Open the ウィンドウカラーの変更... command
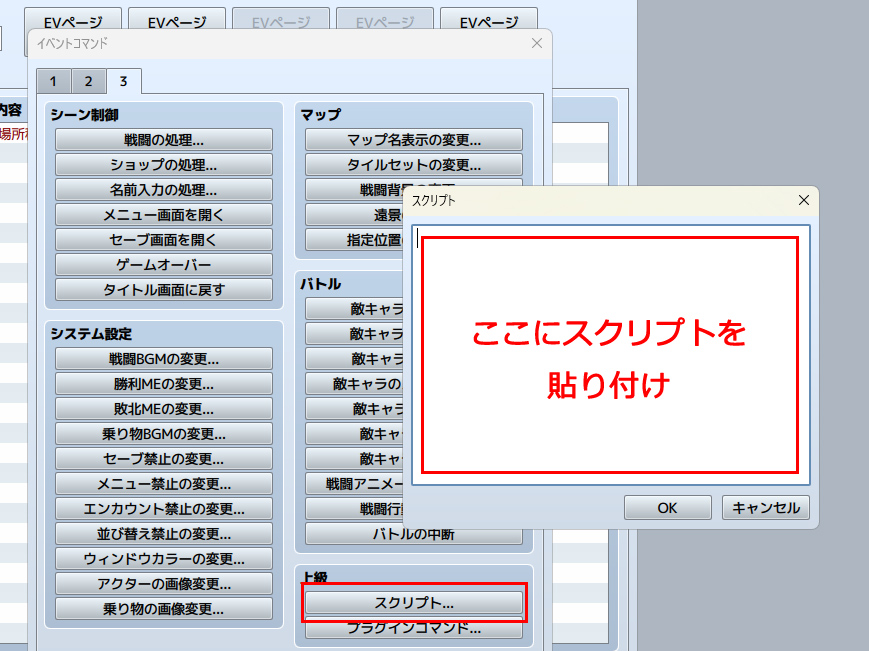 (164, 559)
